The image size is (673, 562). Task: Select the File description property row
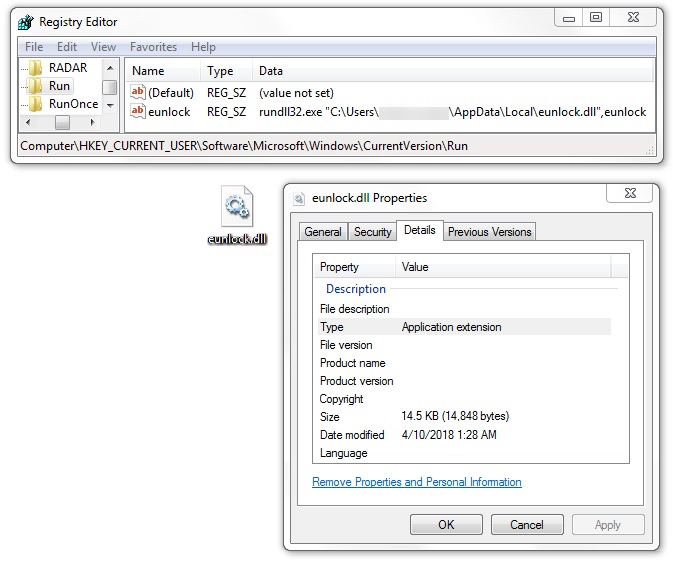[465, 309]
